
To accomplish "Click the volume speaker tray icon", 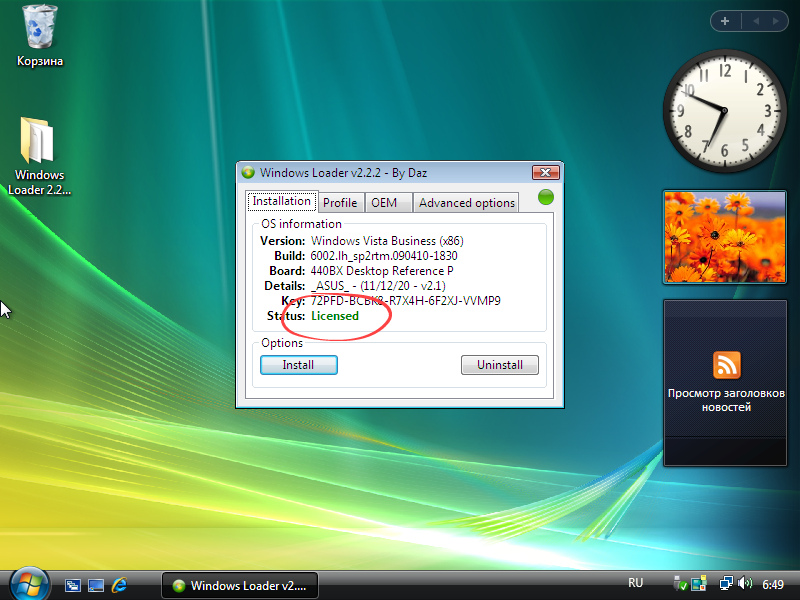I will 745,583.
